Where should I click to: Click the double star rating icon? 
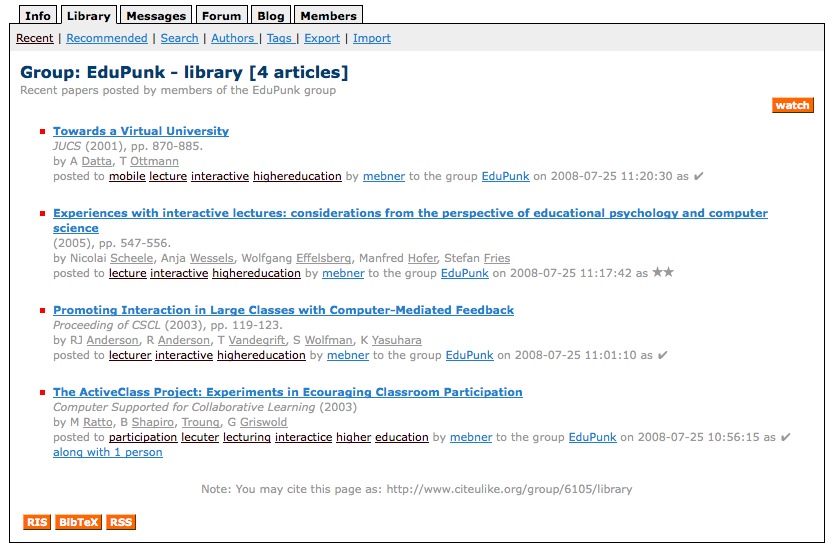(x=663, y=272)
